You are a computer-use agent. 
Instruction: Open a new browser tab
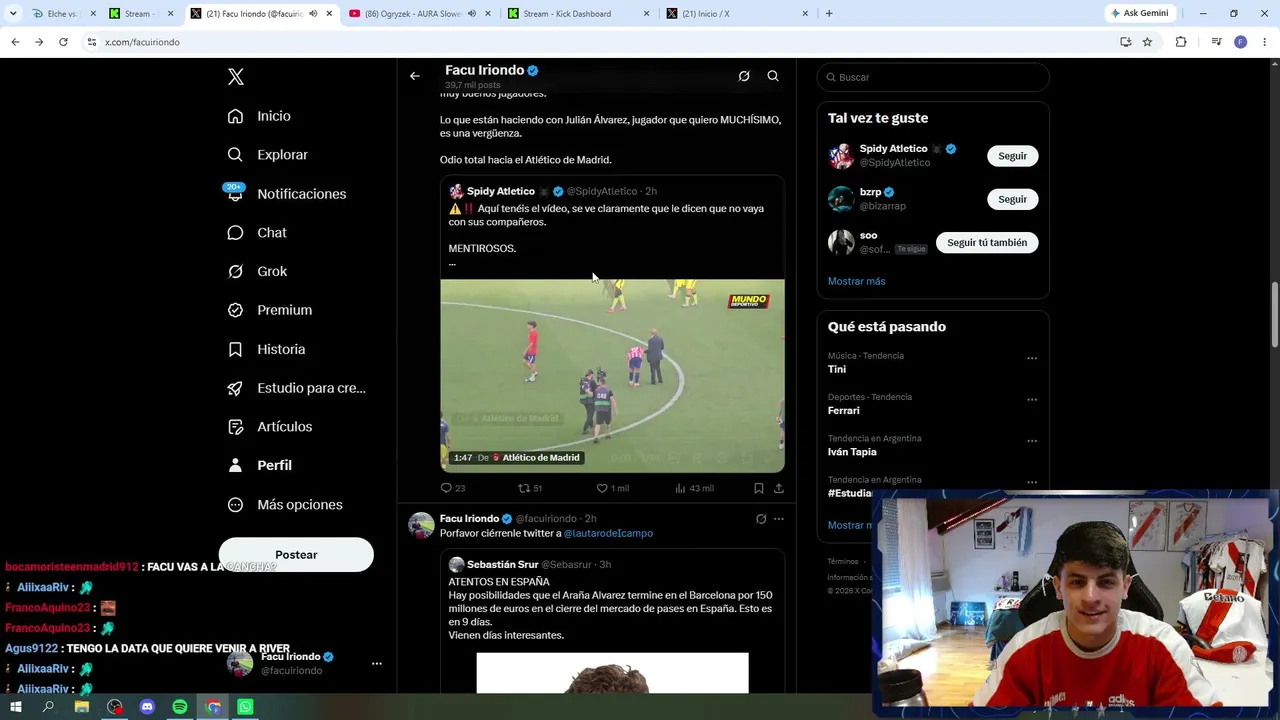[x=829, y=14]
